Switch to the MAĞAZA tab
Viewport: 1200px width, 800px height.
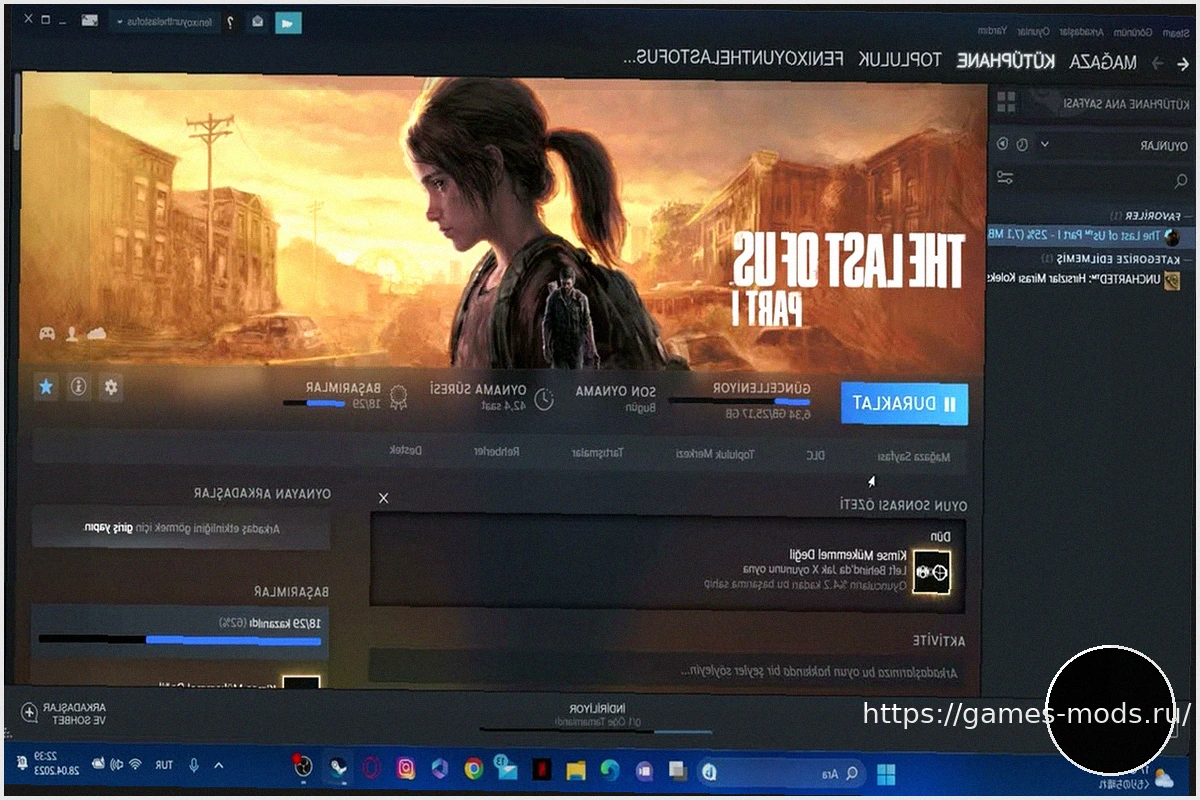[x=1103, y=61]
